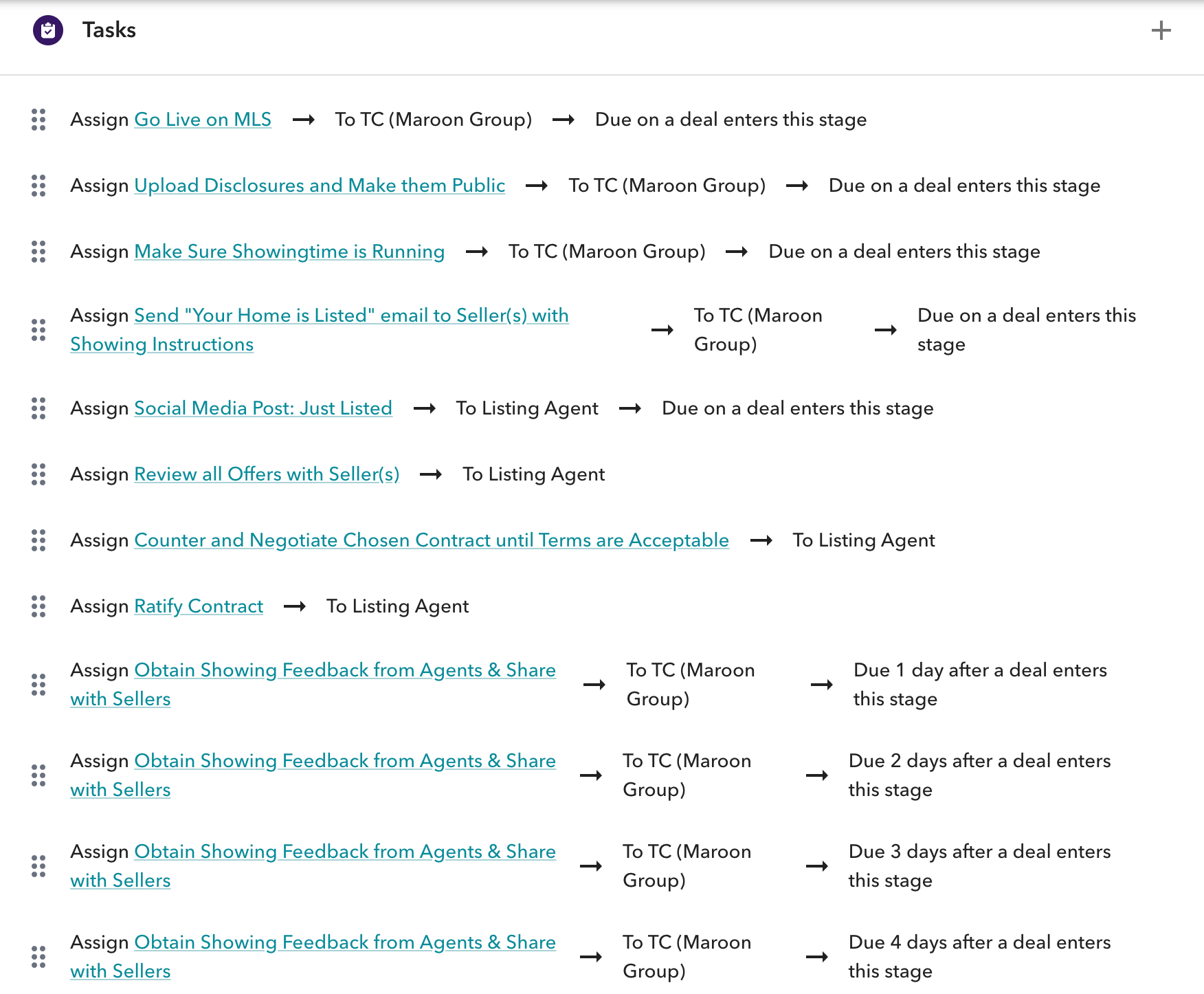This screenshot has width=1204, height=994.
Task: Click the purple Tasks clipboard icon
Action: pyautogui.click(x=48, y=30)
